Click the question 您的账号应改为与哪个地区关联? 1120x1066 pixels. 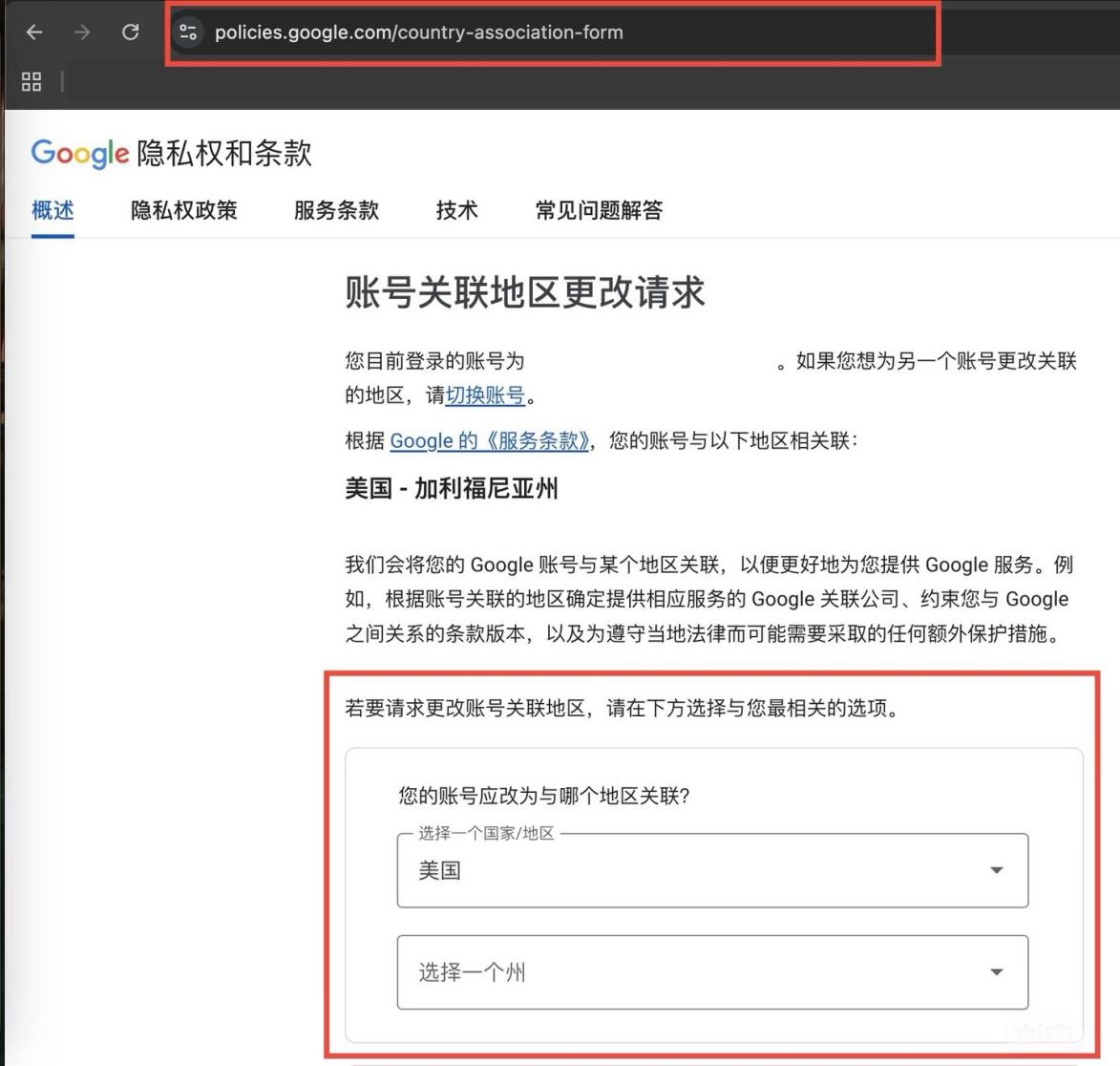[x=544, y=796]
